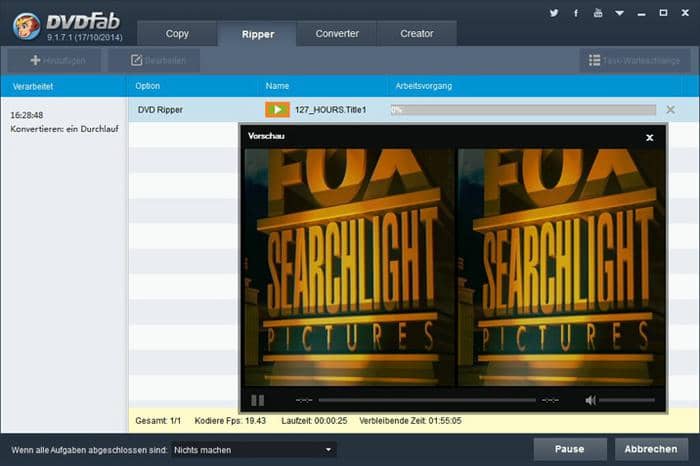700x466 pixels.
Task: Switch to the Copy tab
Action: click(177, 33)
